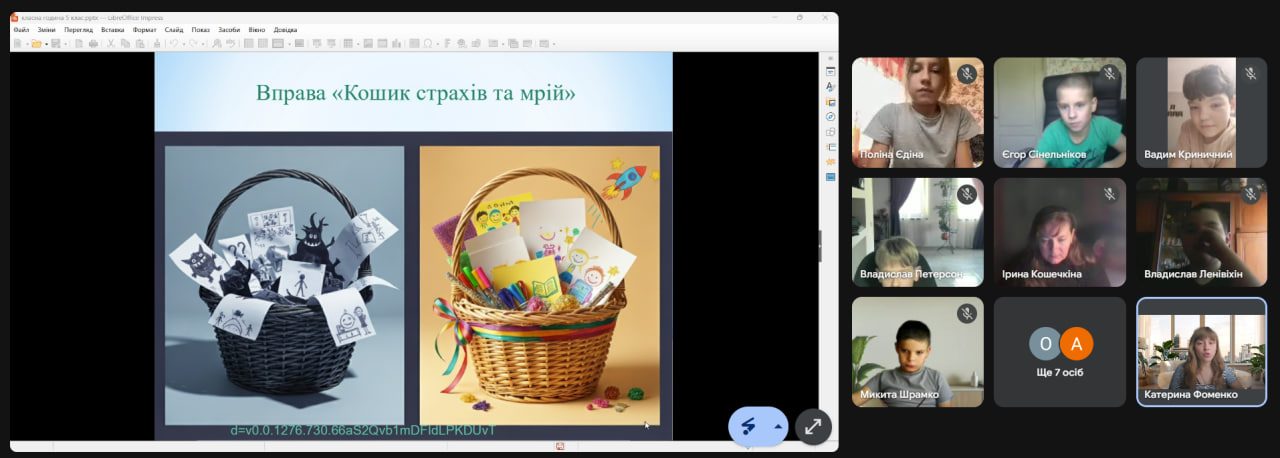The width and height of the screenshot is (1280, 458).
Task: Click the Redo arrow icon
Action: tap(194, 44)
